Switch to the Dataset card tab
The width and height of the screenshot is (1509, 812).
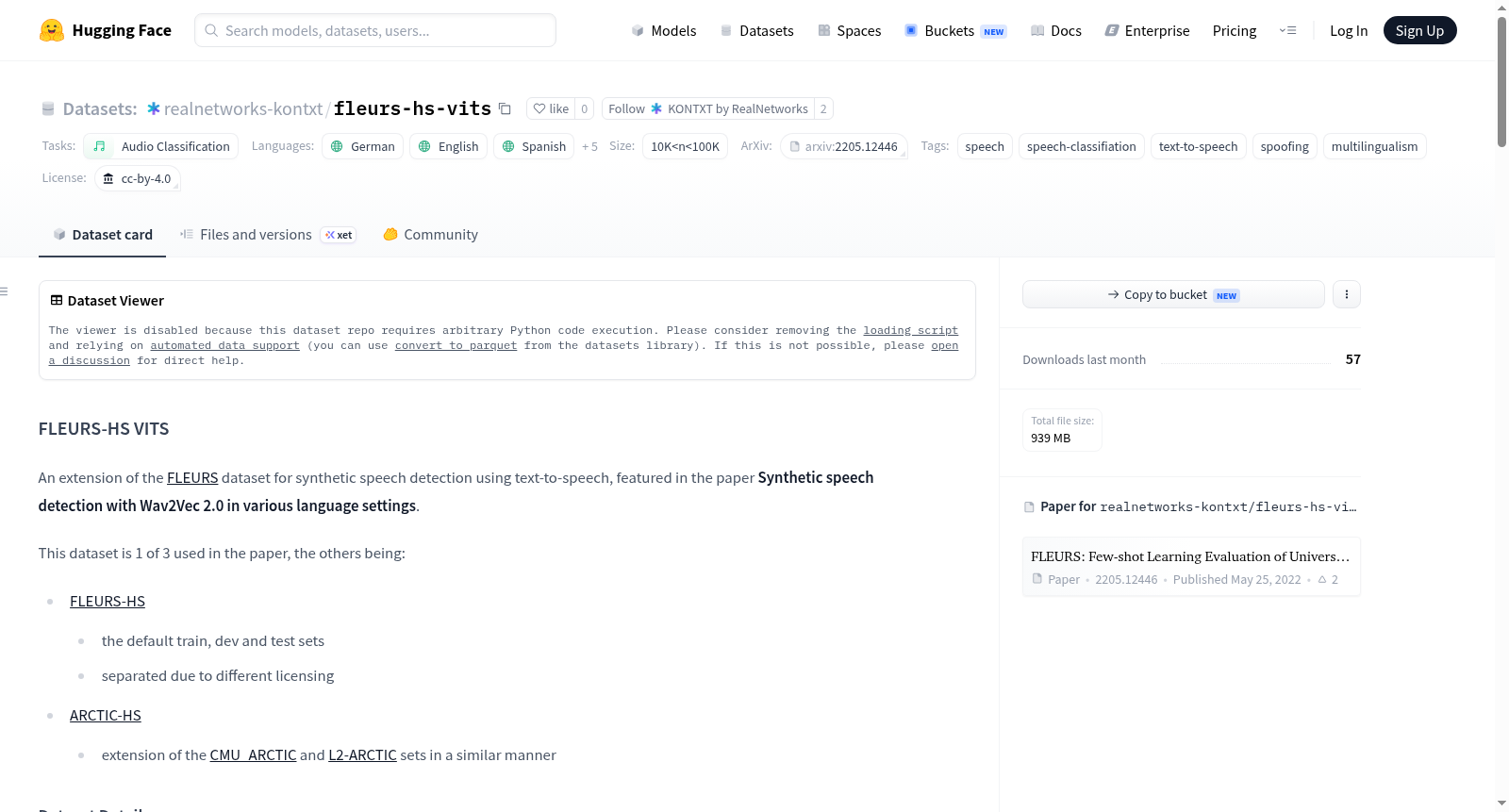(x=102, y=235)
